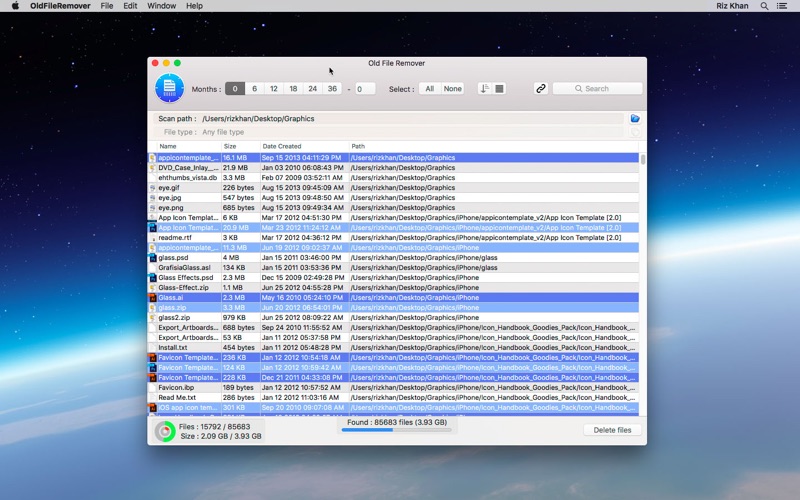
Task: Click the Found files progress bar
Action: (x=396, y=430)
